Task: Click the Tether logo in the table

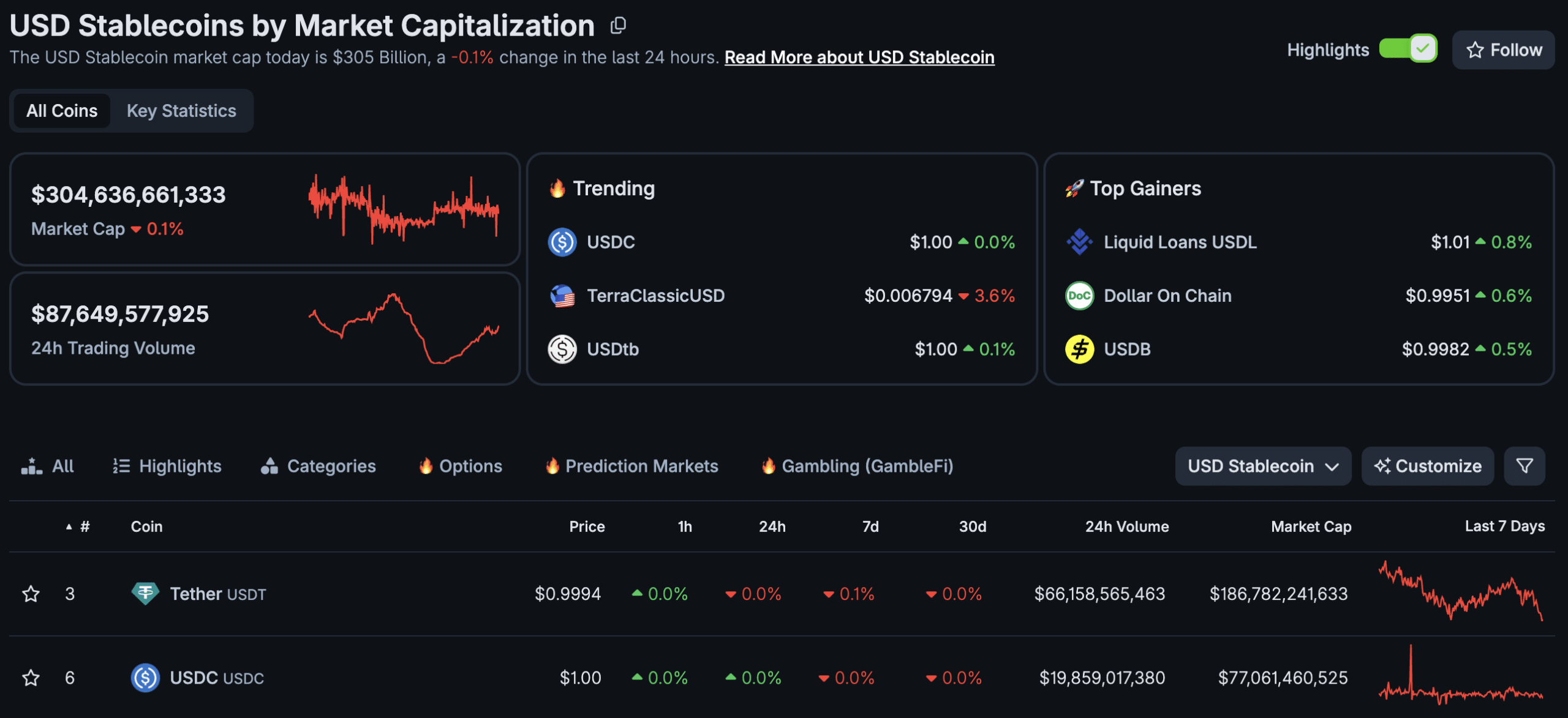Action: tap(145, 593)
